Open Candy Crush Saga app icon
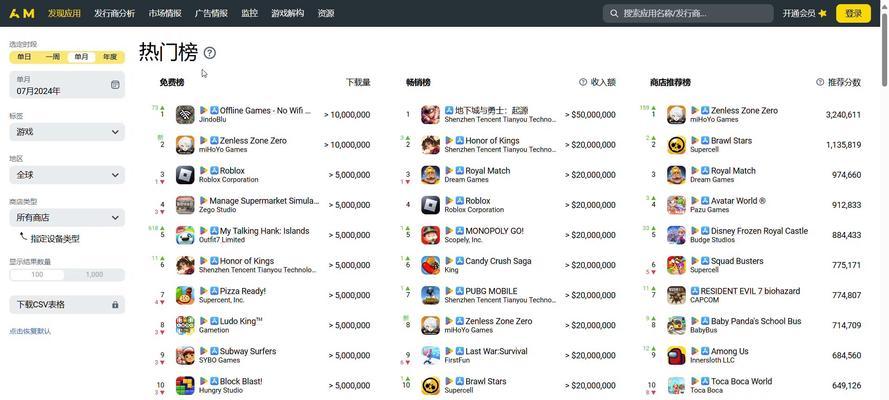 pyautogui.click(x=430, y=265)
